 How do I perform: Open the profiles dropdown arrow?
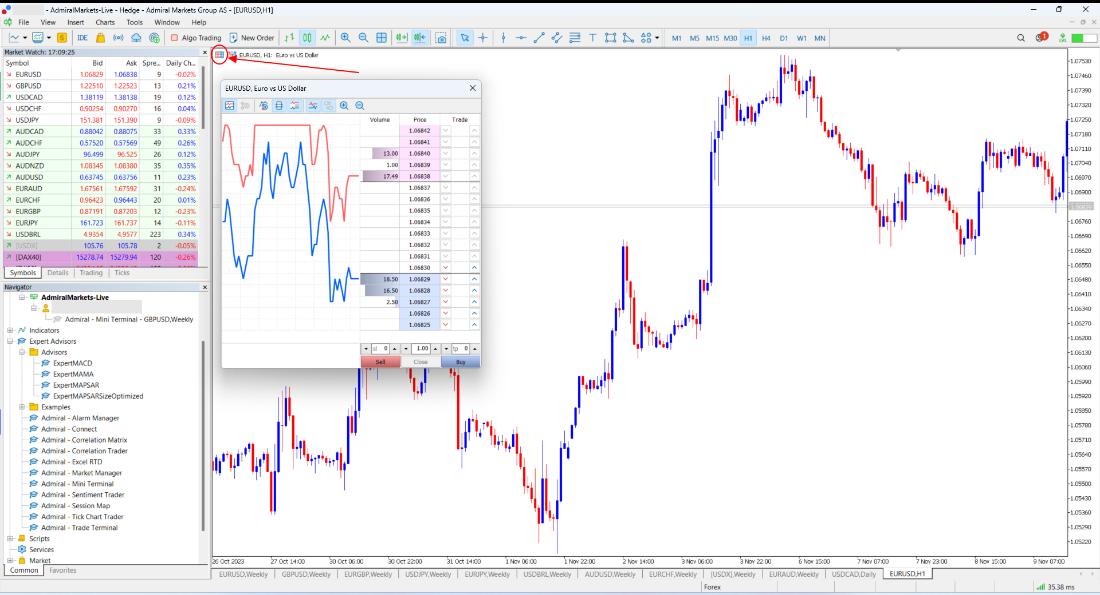49,38
